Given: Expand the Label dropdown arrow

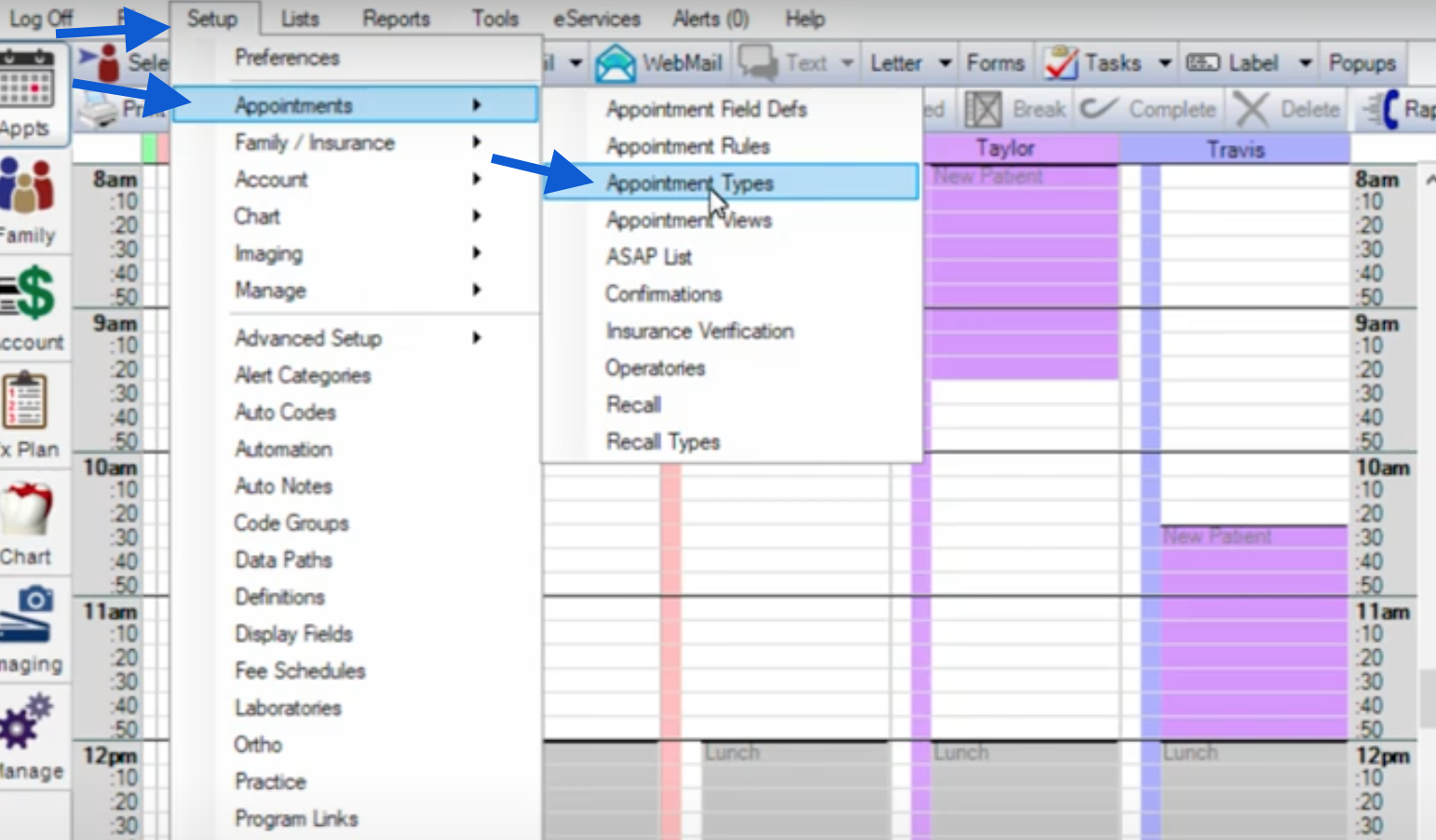Looking at the screenshot, I should tap(1306, 63).
